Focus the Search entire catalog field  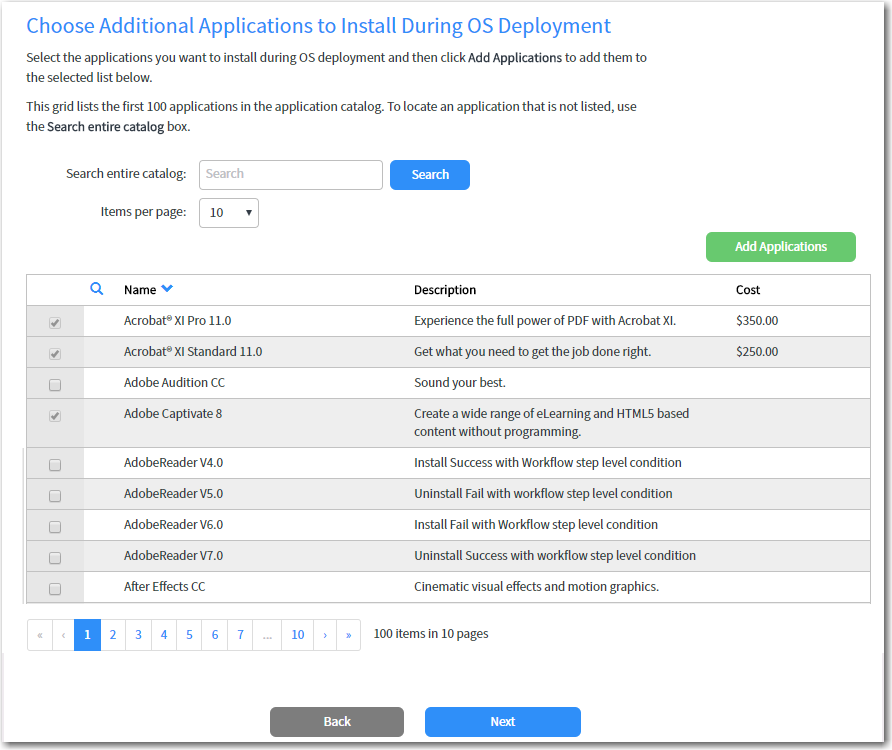pos(291,175)
